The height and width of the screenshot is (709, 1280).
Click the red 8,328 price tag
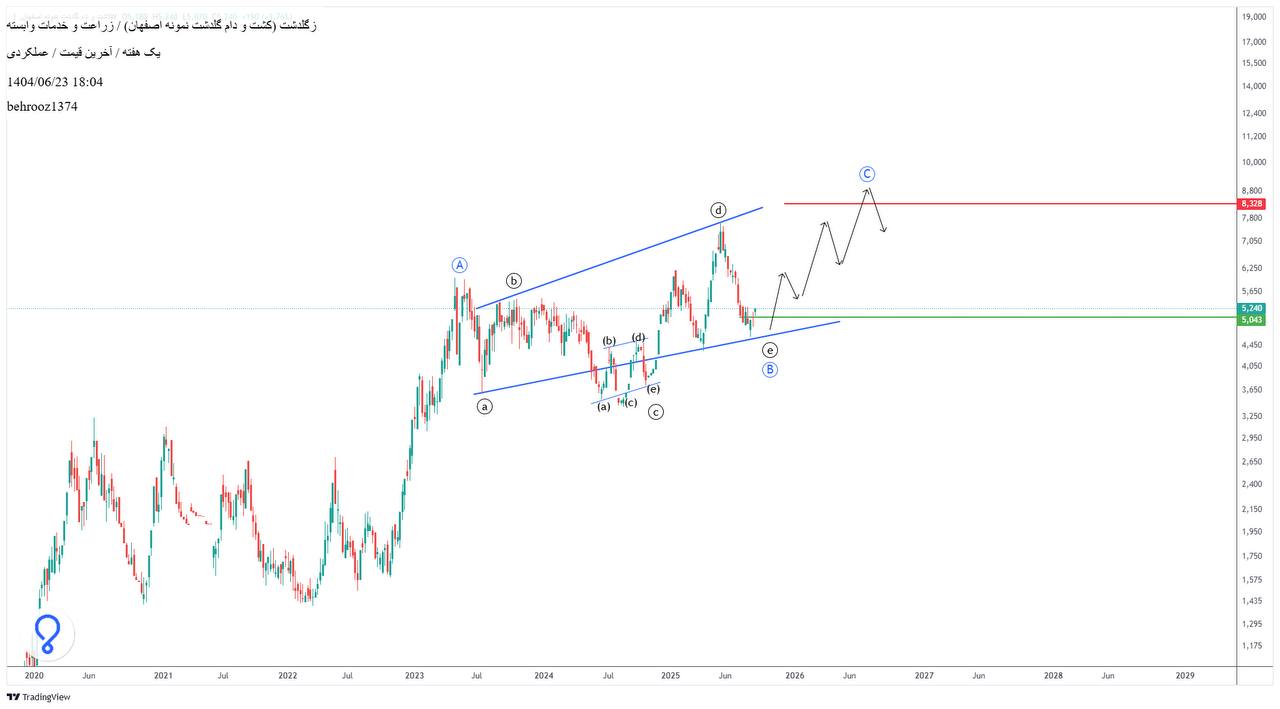pos(1251,204)
